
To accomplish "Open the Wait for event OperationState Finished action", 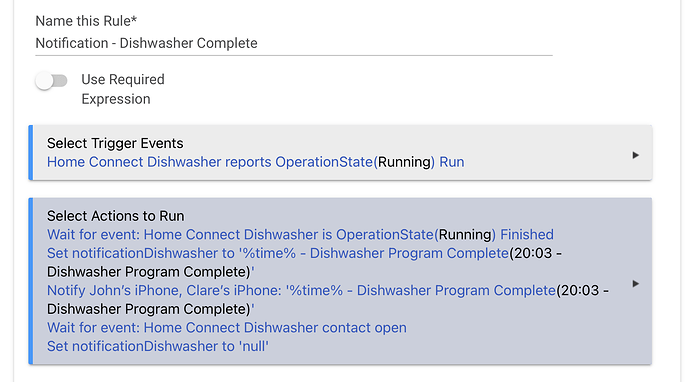I will (300, 235).
